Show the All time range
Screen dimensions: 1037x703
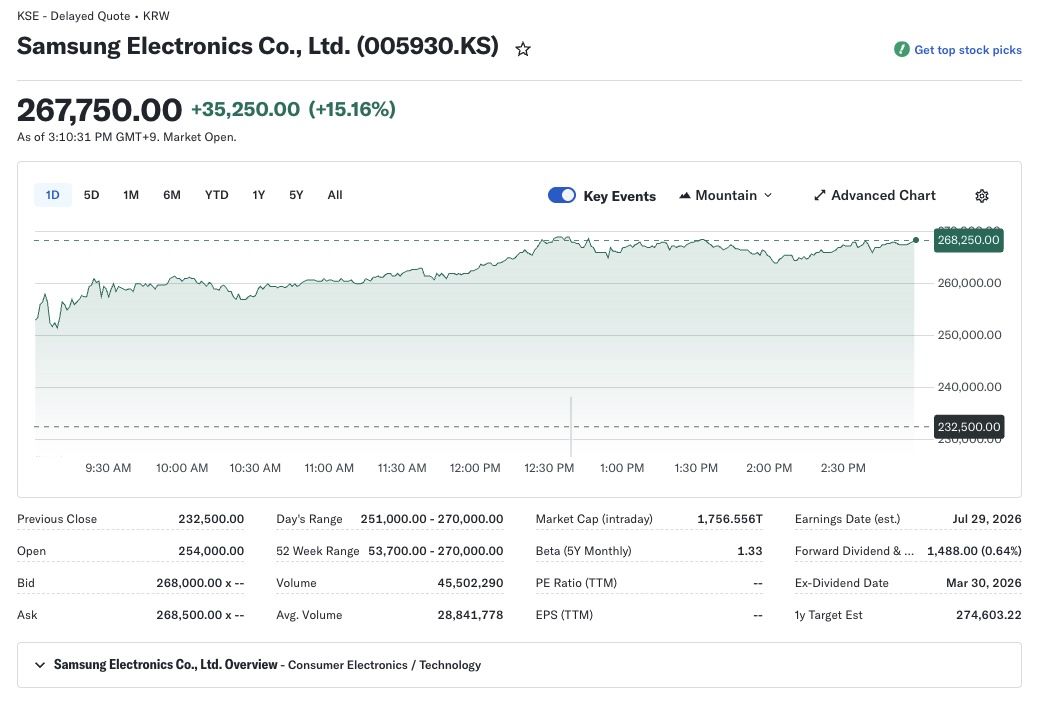click(x=335, y=195)
